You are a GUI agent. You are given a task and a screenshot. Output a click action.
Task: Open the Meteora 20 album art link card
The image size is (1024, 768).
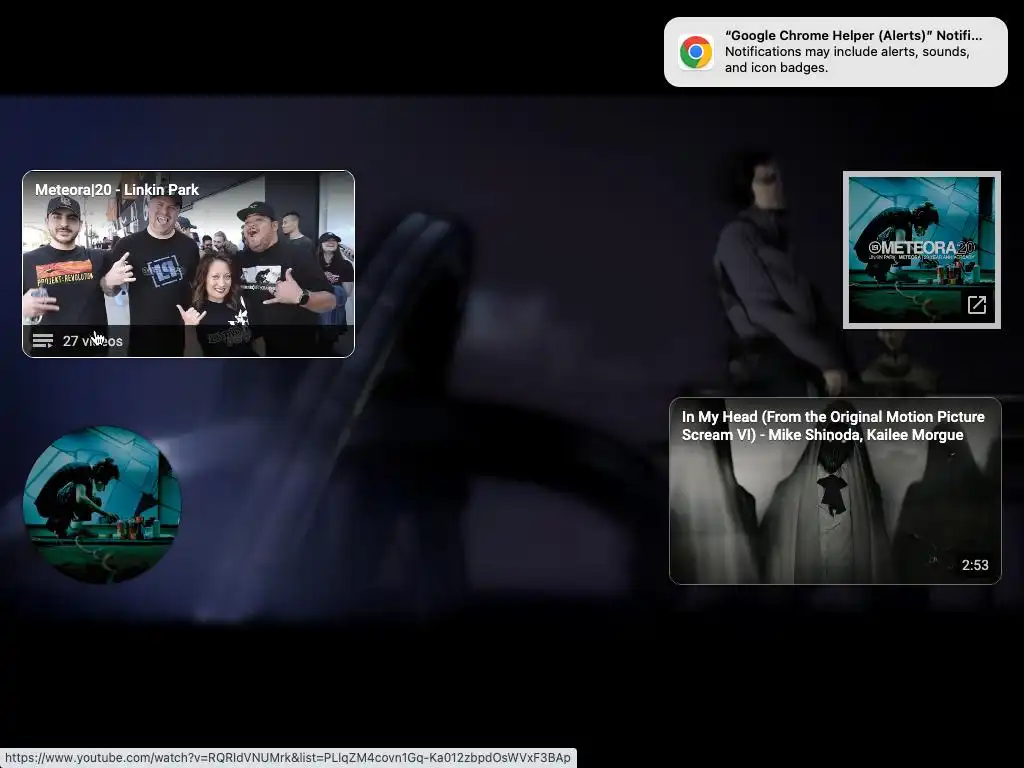921,250
